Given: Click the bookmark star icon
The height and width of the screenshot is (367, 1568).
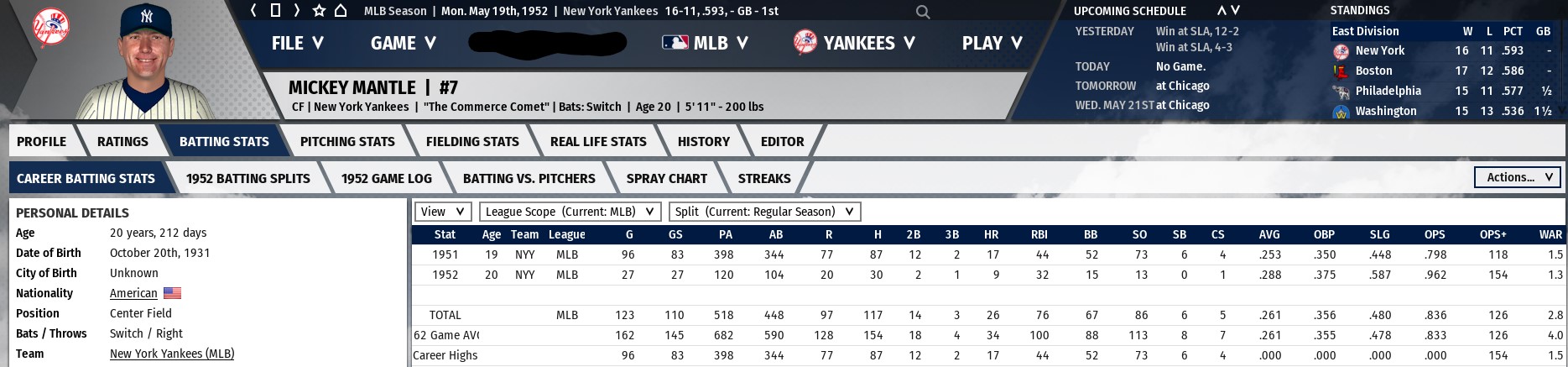Looking at the screenshot, I should 319,11.
